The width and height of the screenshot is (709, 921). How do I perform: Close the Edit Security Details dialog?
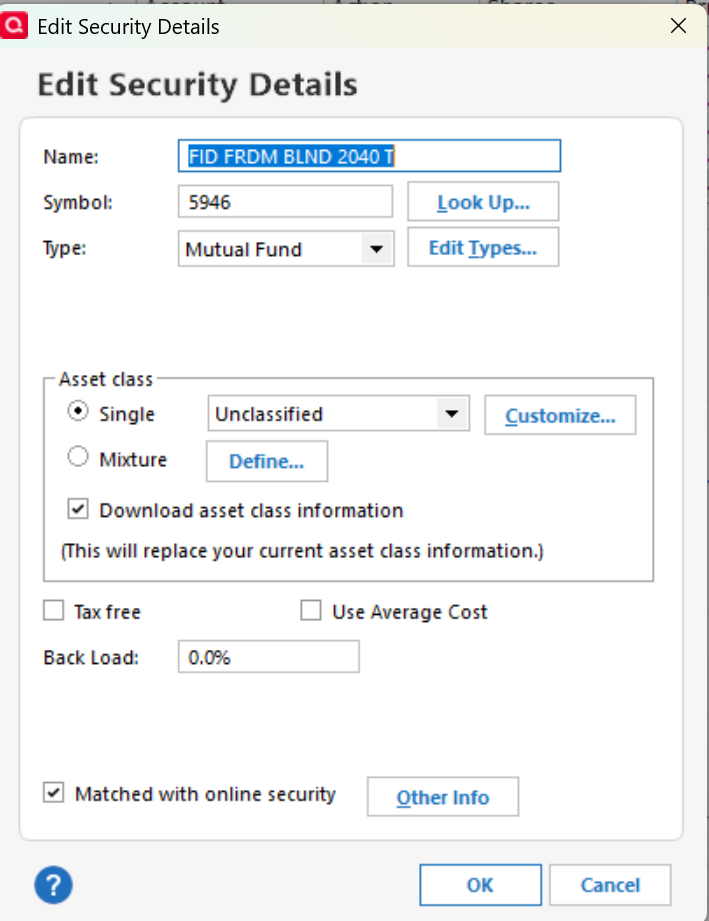(678, 26)
